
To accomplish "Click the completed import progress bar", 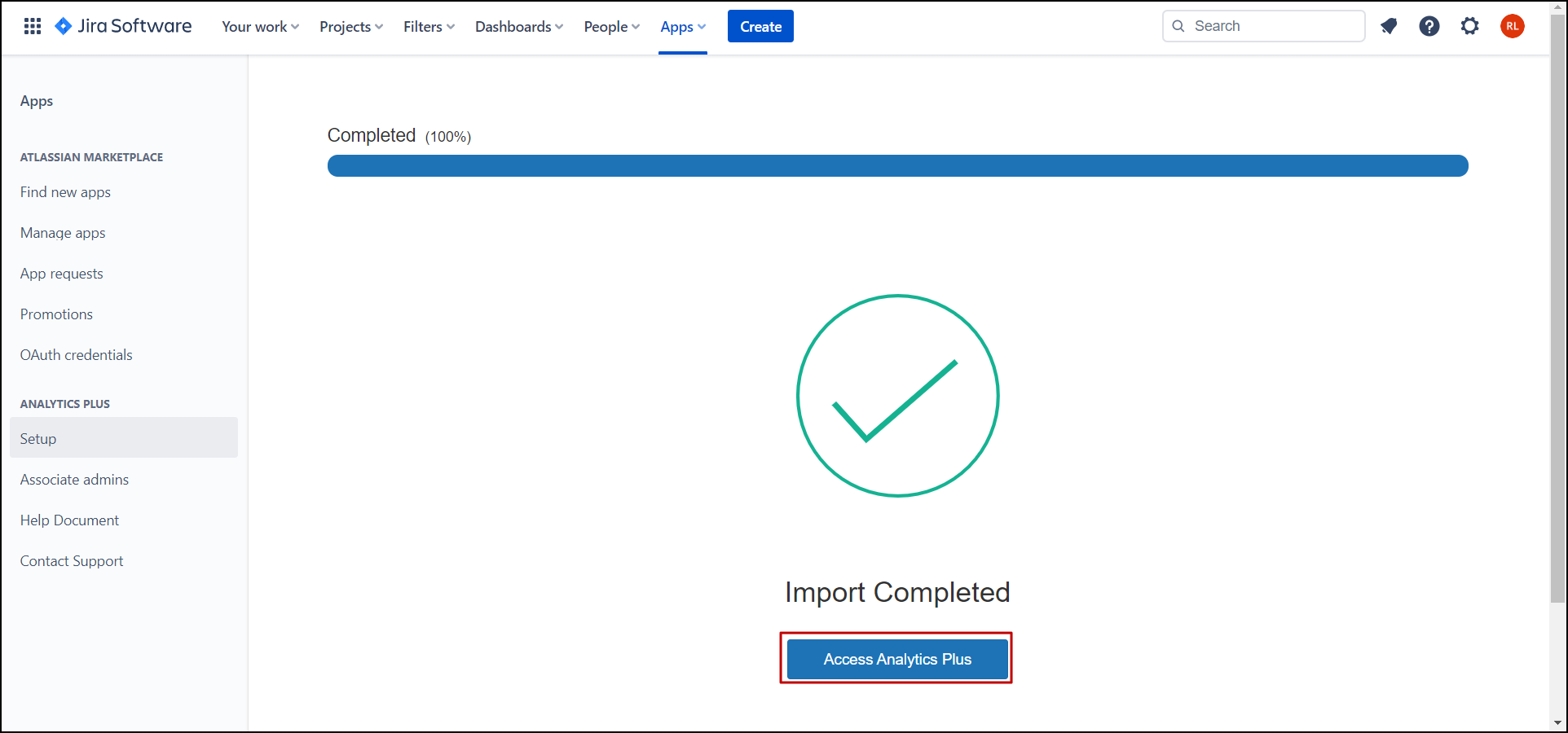I will tap(897, 166).
